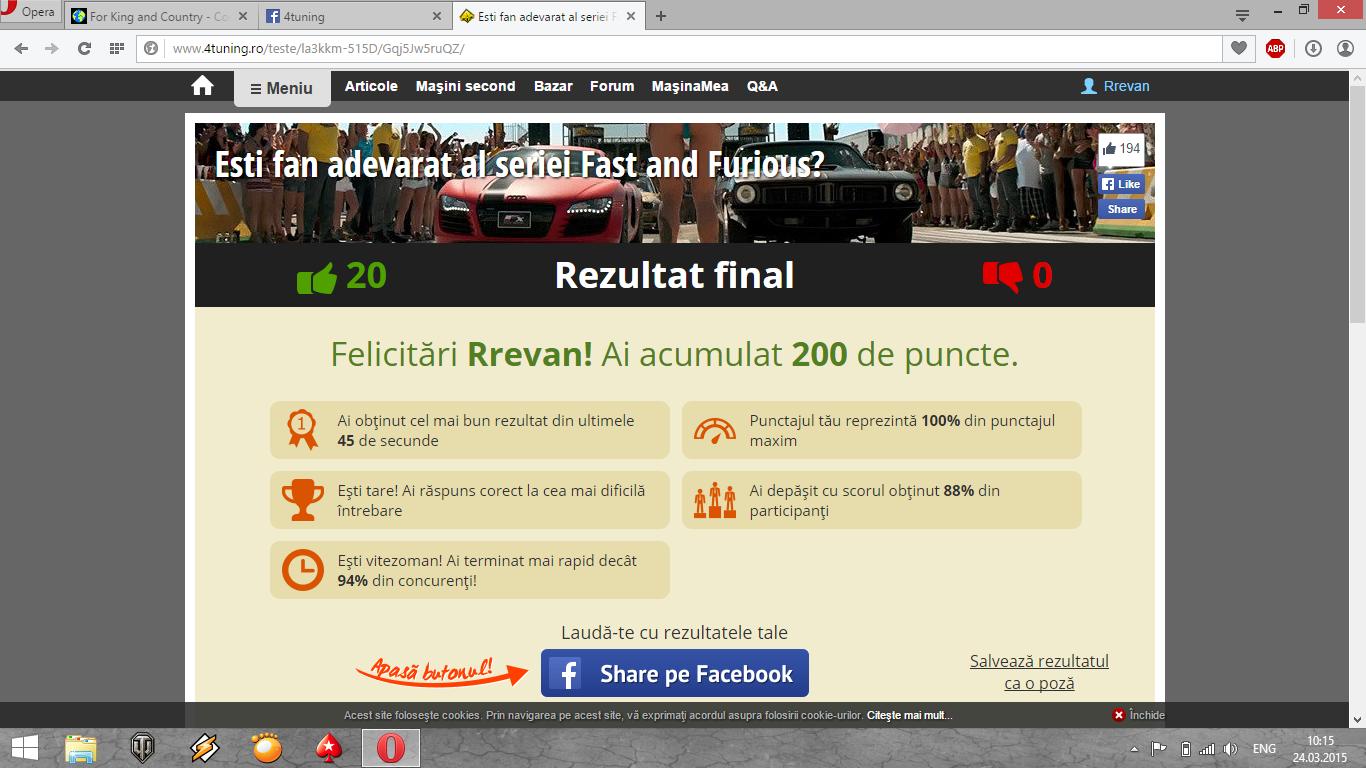Open the Rrevan user profile link
The height and width of the screenshot is (768, 1366).
coord(1116,86)
